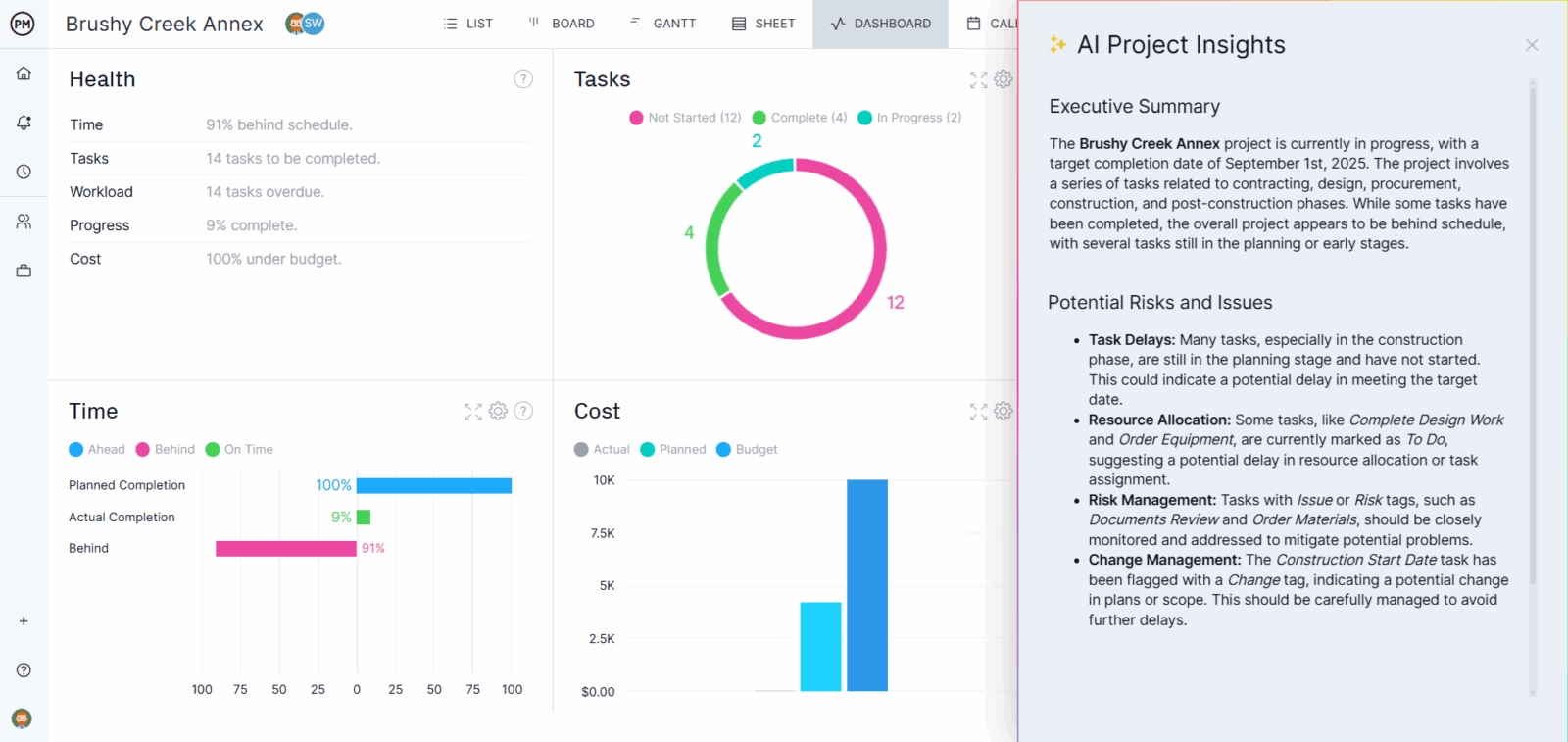Open the briefcase icon in the sidebar

coord(24,271)
